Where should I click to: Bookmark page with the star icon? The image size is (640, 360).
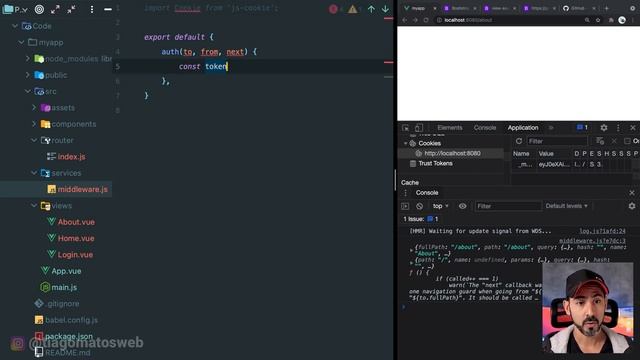click(598, 20)
